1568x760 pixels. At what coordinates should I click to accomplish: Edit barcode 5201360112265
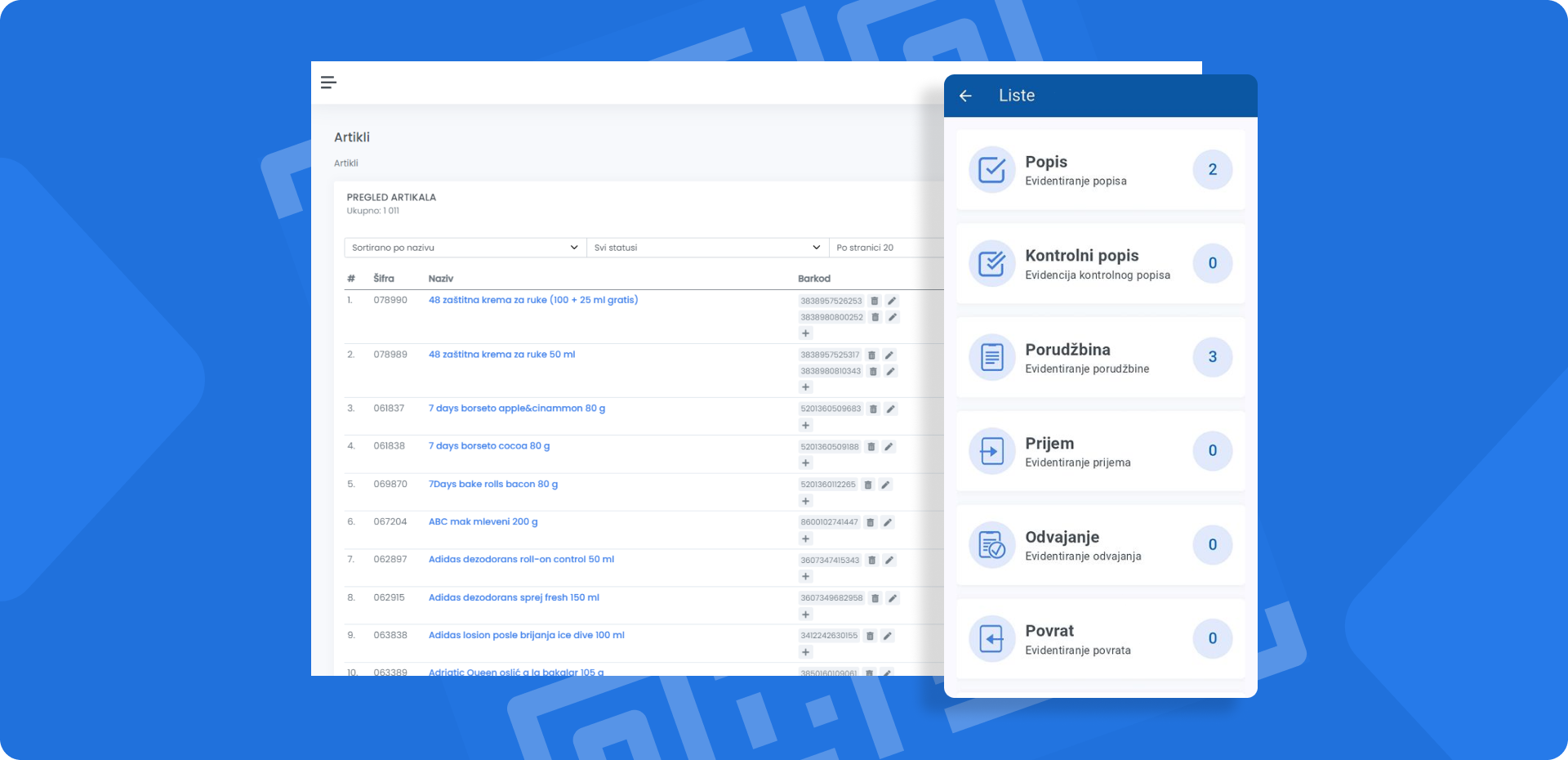(x=885, y=485)
